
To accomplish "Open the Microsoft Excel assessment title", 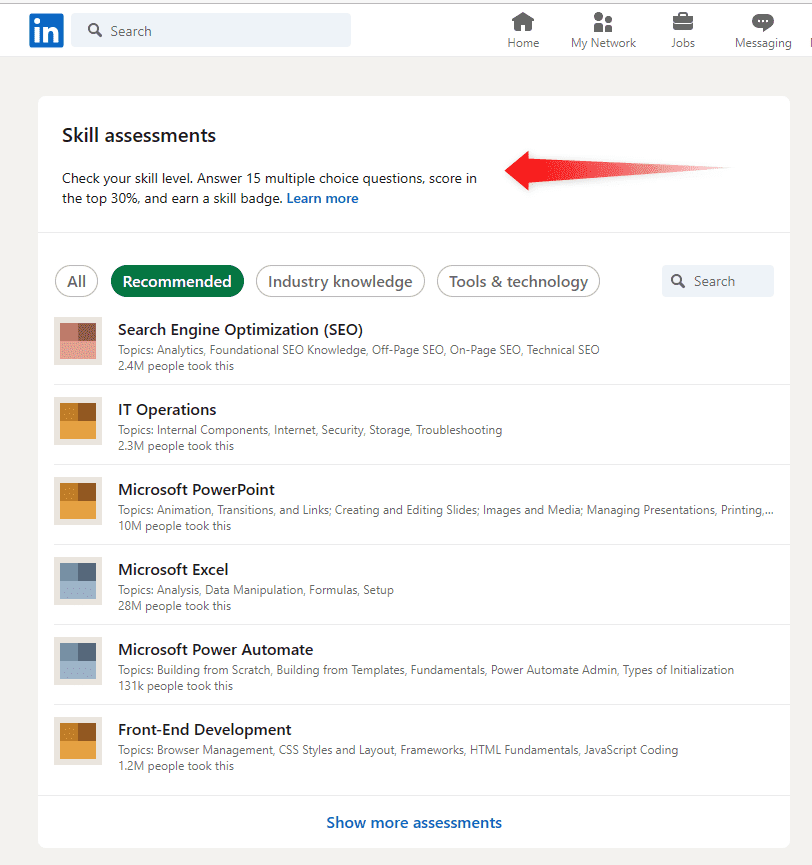I will (173, 570).
